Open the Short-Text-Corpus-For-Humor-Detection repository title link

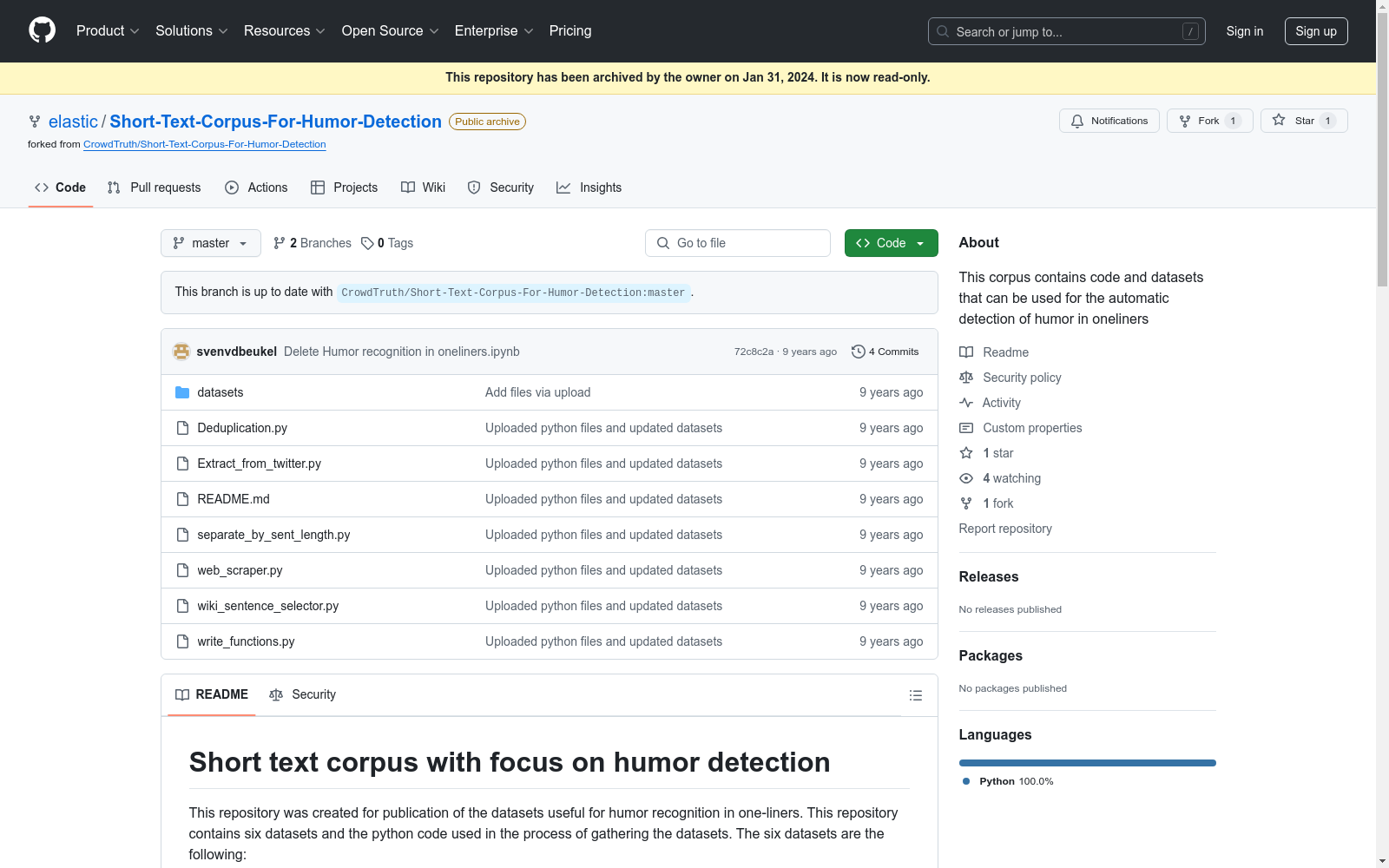pyautogui.click(x=275, y=122)
